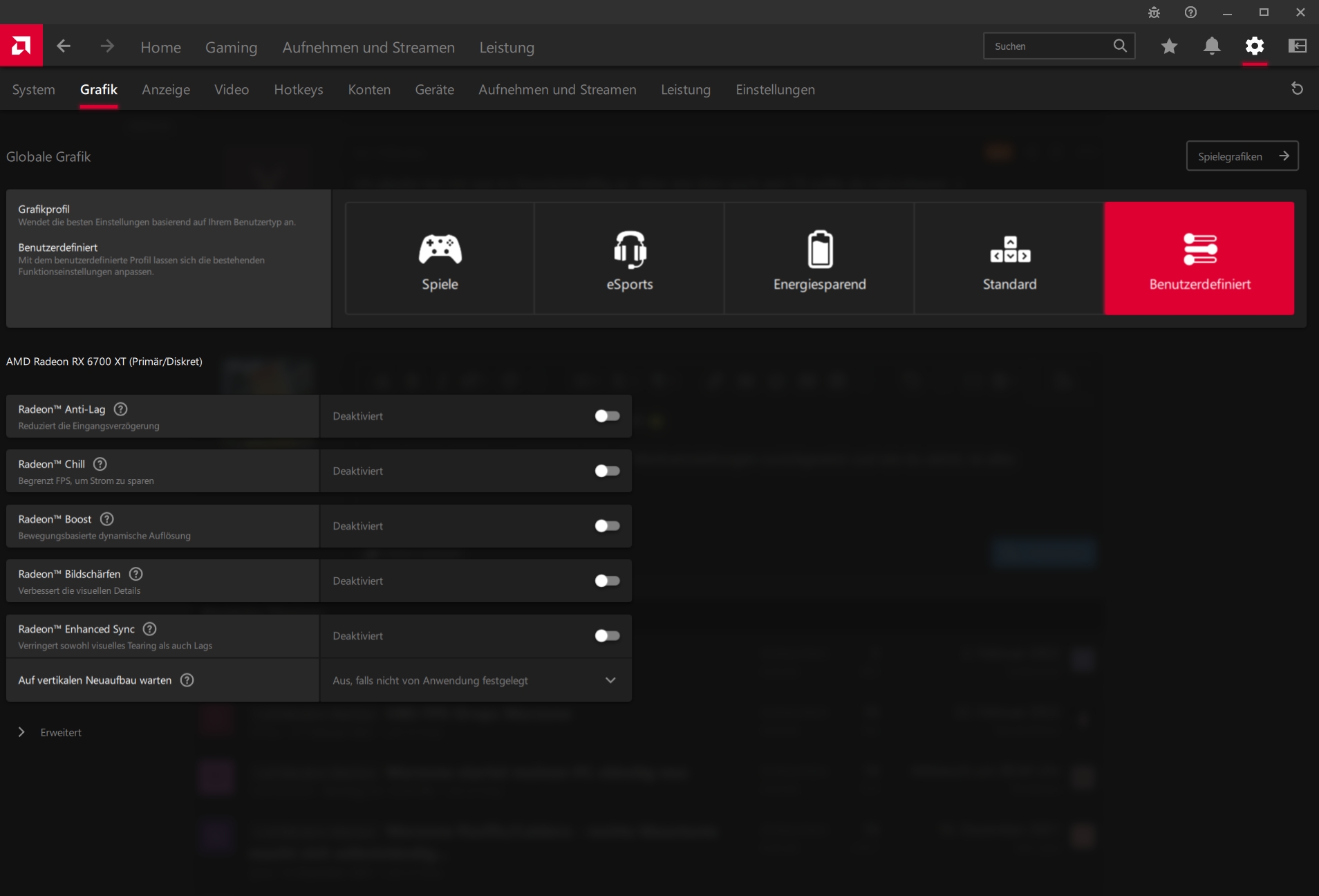Show help for Radeon Boost

pos(107,519)
